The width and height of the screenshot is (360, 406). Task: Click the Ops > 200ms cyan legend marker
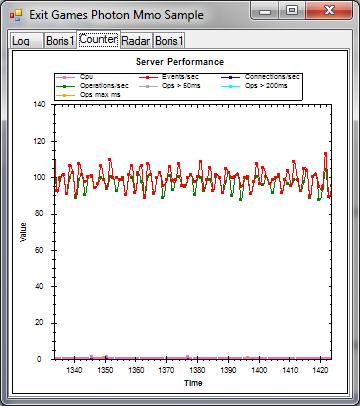point(231,86)
